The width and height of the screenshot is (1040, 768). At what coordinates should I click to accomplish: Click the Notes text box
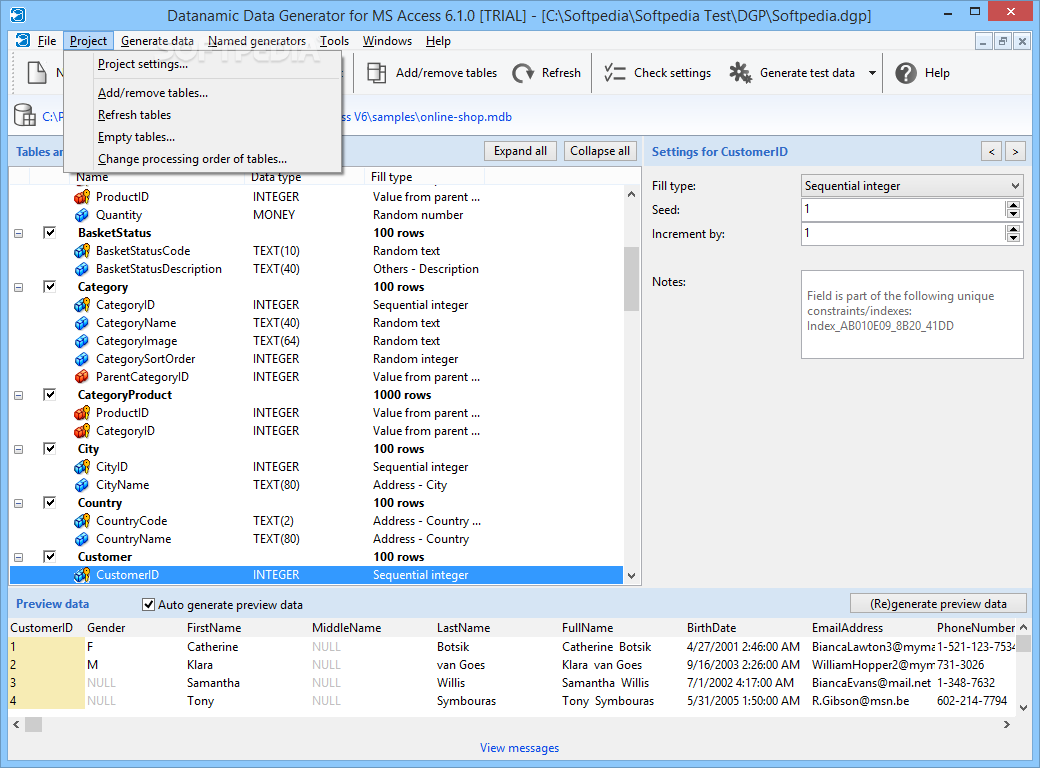click(x=912, y=314)
